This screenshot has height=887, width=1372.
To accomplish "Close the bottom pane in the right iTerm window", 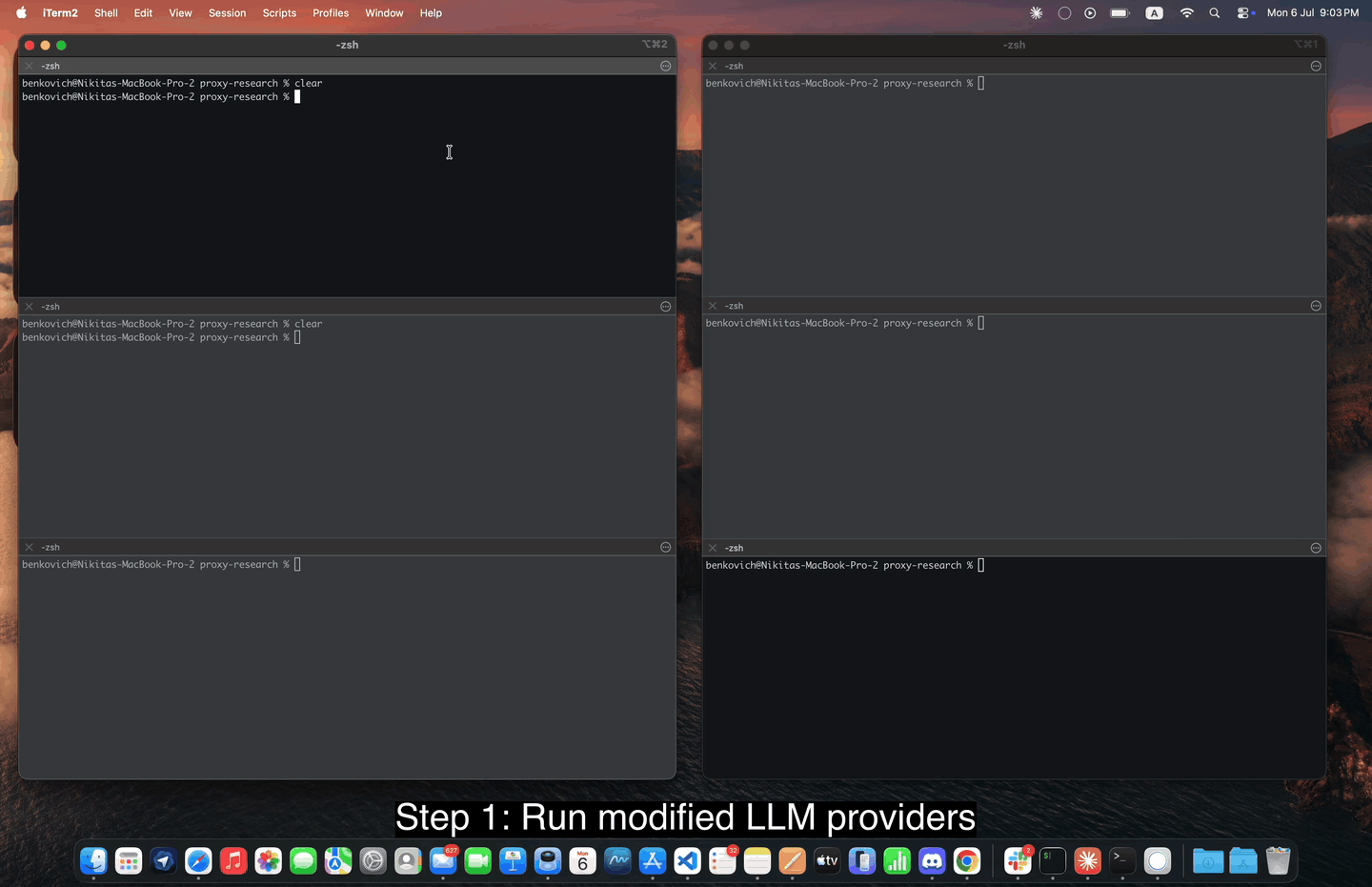I will [713, 548].
